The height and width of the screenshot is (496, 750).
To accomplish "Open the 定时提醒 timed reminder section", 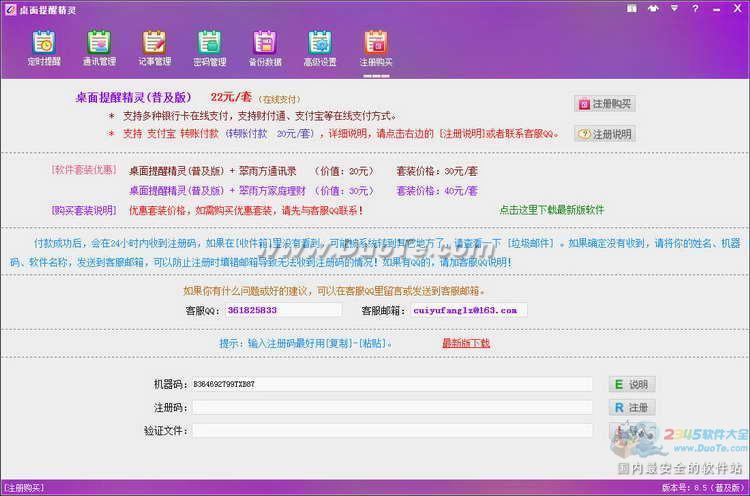I will [x=44, y=48].
